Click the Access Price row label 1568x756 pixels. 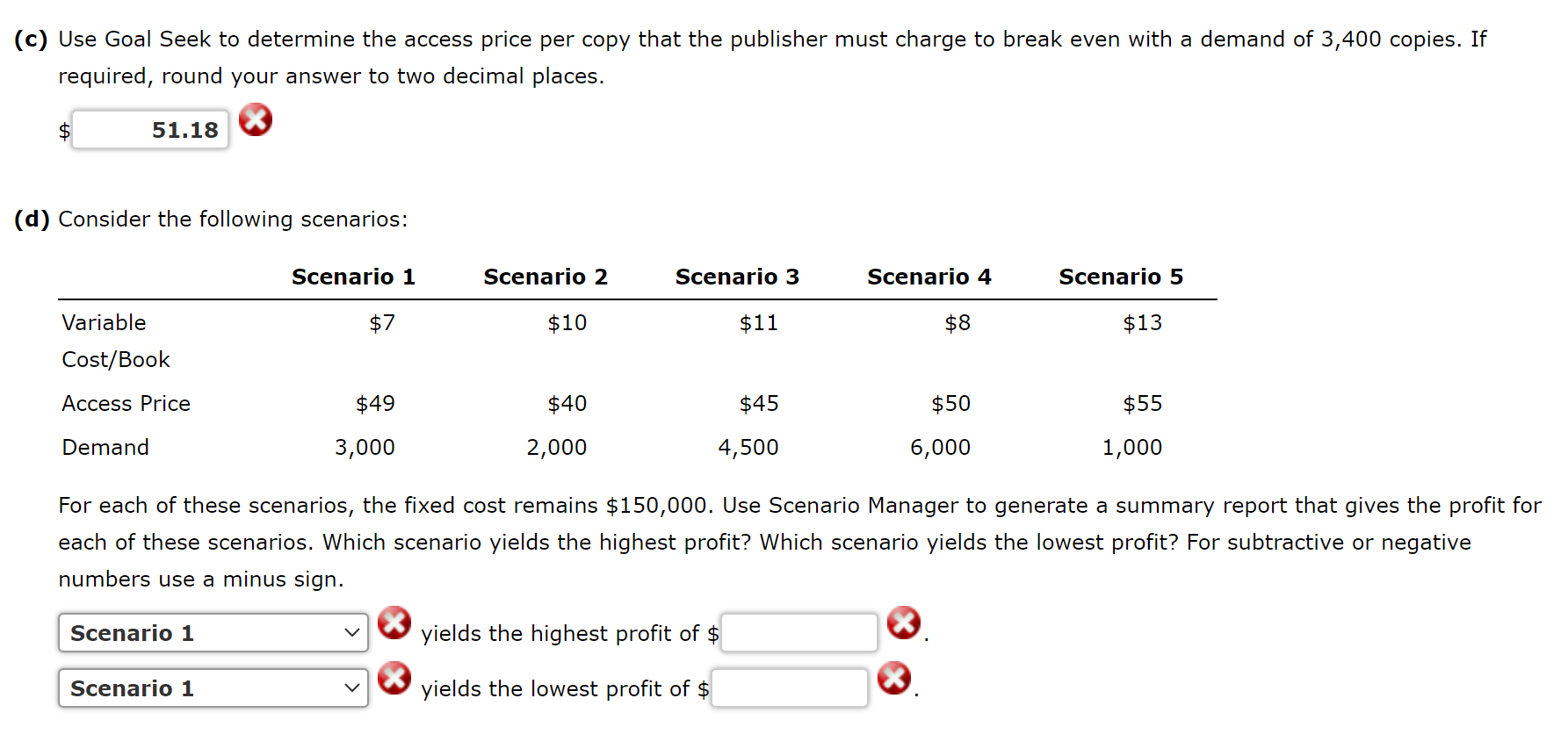[126, 403]
